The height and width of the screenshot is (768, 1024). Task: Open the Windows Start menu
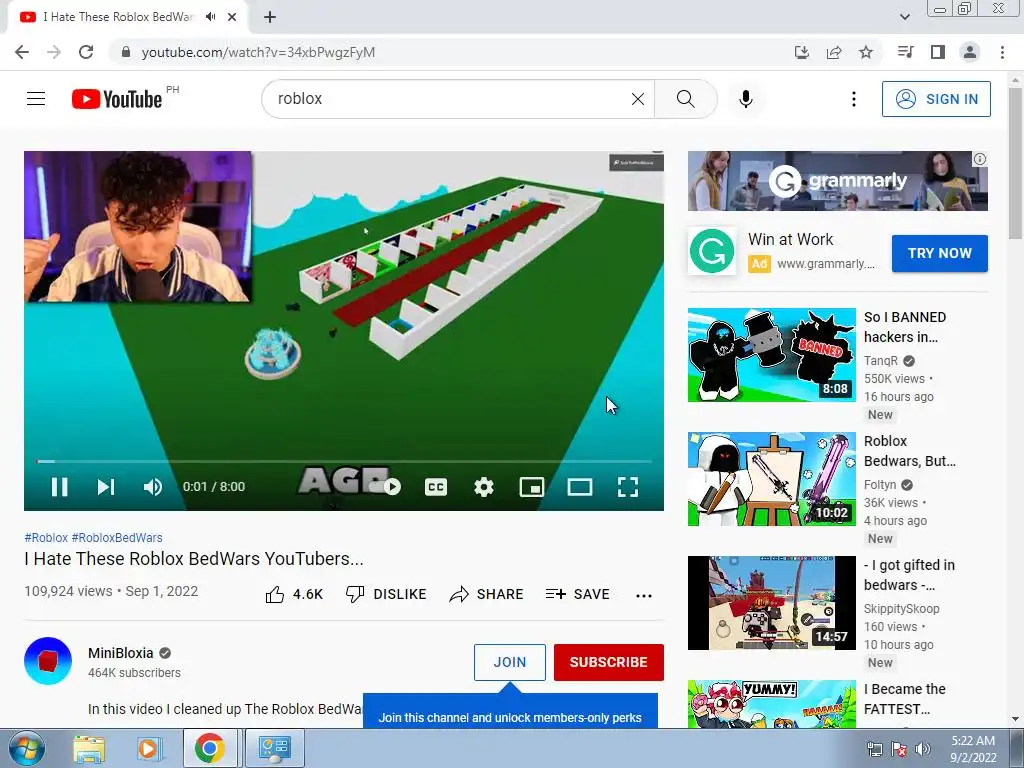coord(26,748)
